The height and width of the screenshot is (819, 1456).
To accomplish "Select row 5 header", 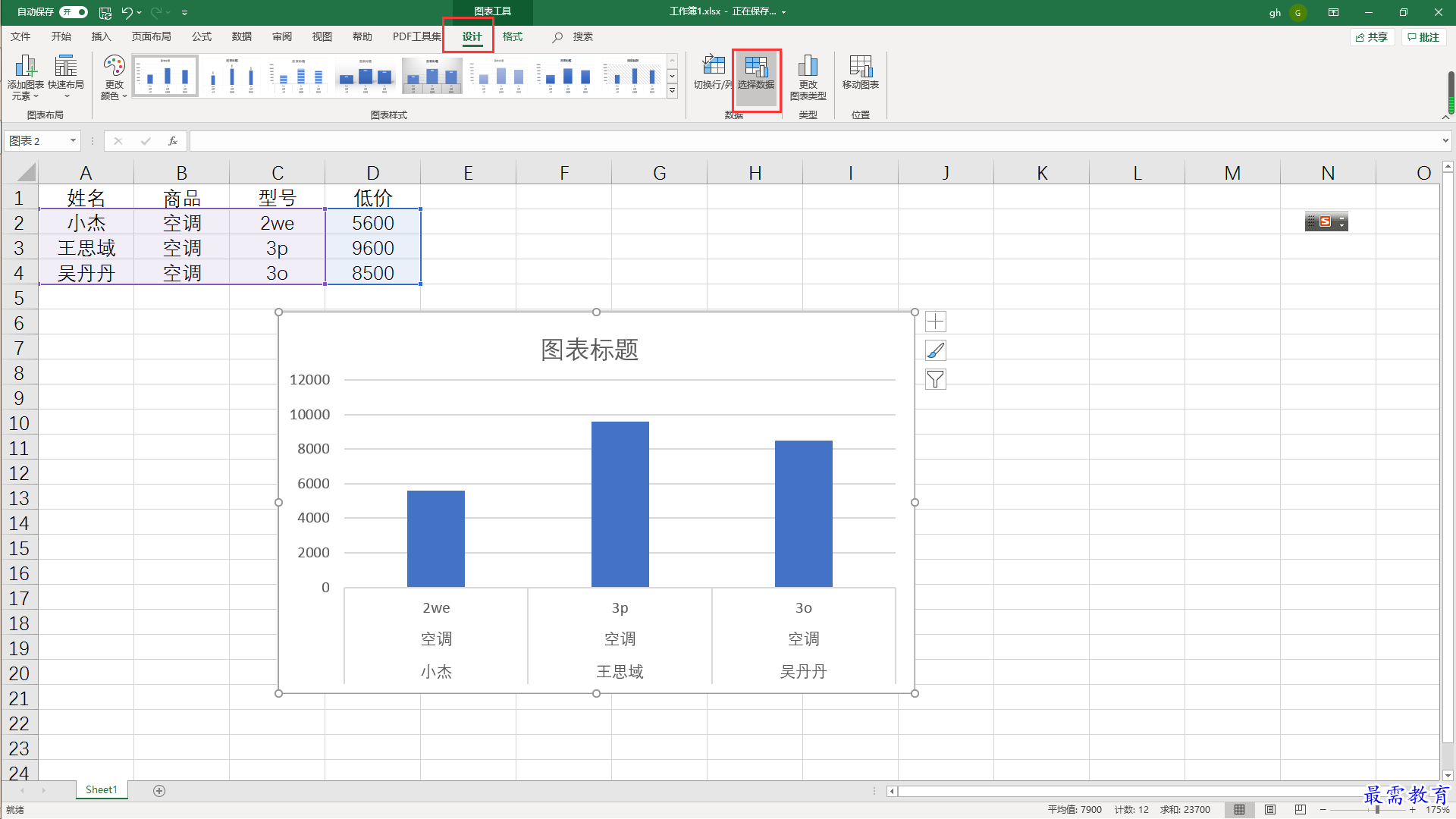I will click(19, 298).
